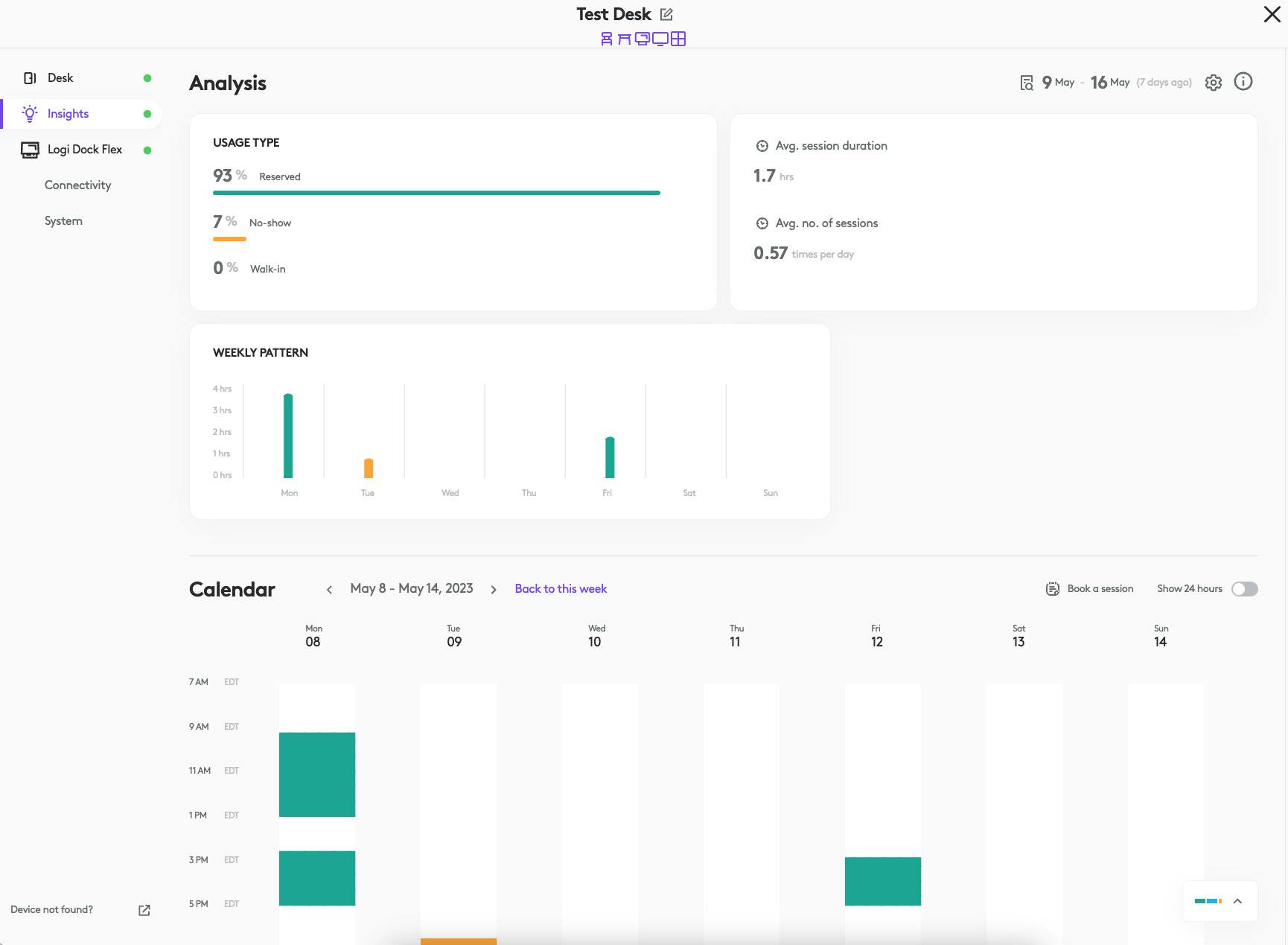Open the external link icon beside Device not found
Viewport: 1288px width, 945px height.
[144, 911]
